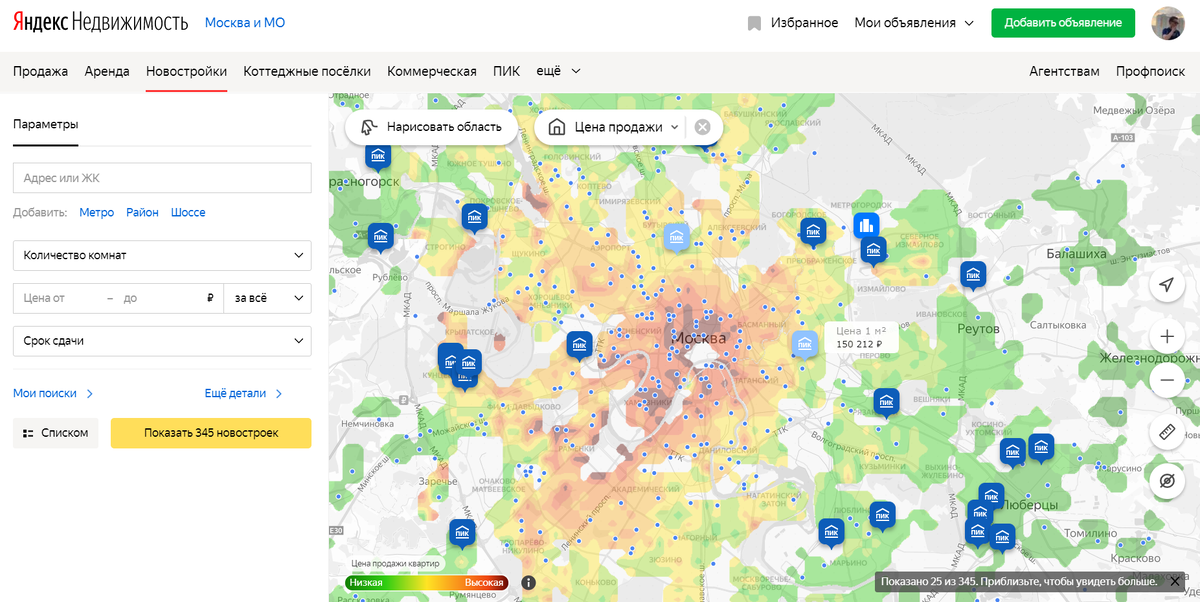Click the light blue marker near the 150 212 ₽ tooltip
The width and height of the screenshot is (1200, 602).
[804, 345]
